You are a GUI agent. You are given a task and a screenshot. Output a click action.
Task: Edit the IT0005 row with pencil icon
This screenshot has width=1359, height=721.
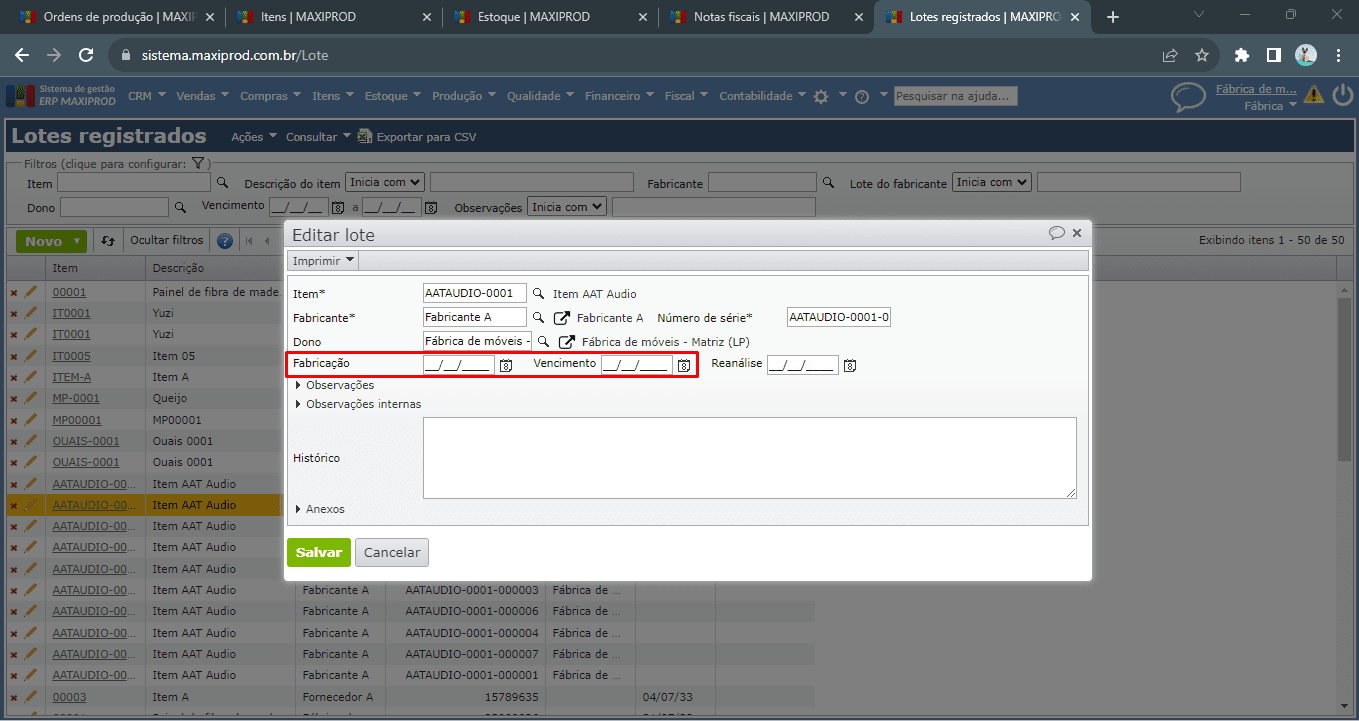31,356
